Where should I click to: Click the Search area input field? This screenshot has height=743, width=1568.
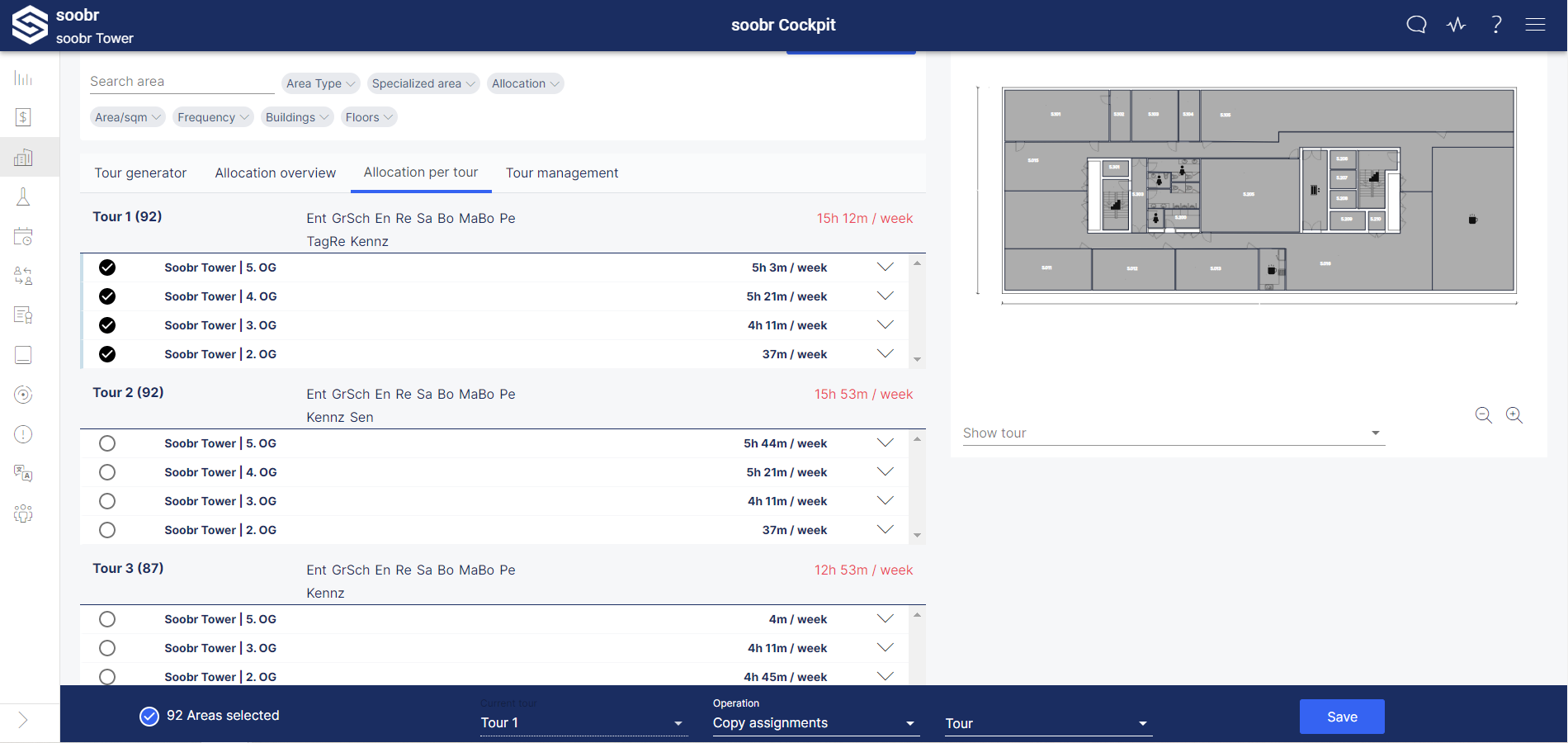tap(182, 81)
